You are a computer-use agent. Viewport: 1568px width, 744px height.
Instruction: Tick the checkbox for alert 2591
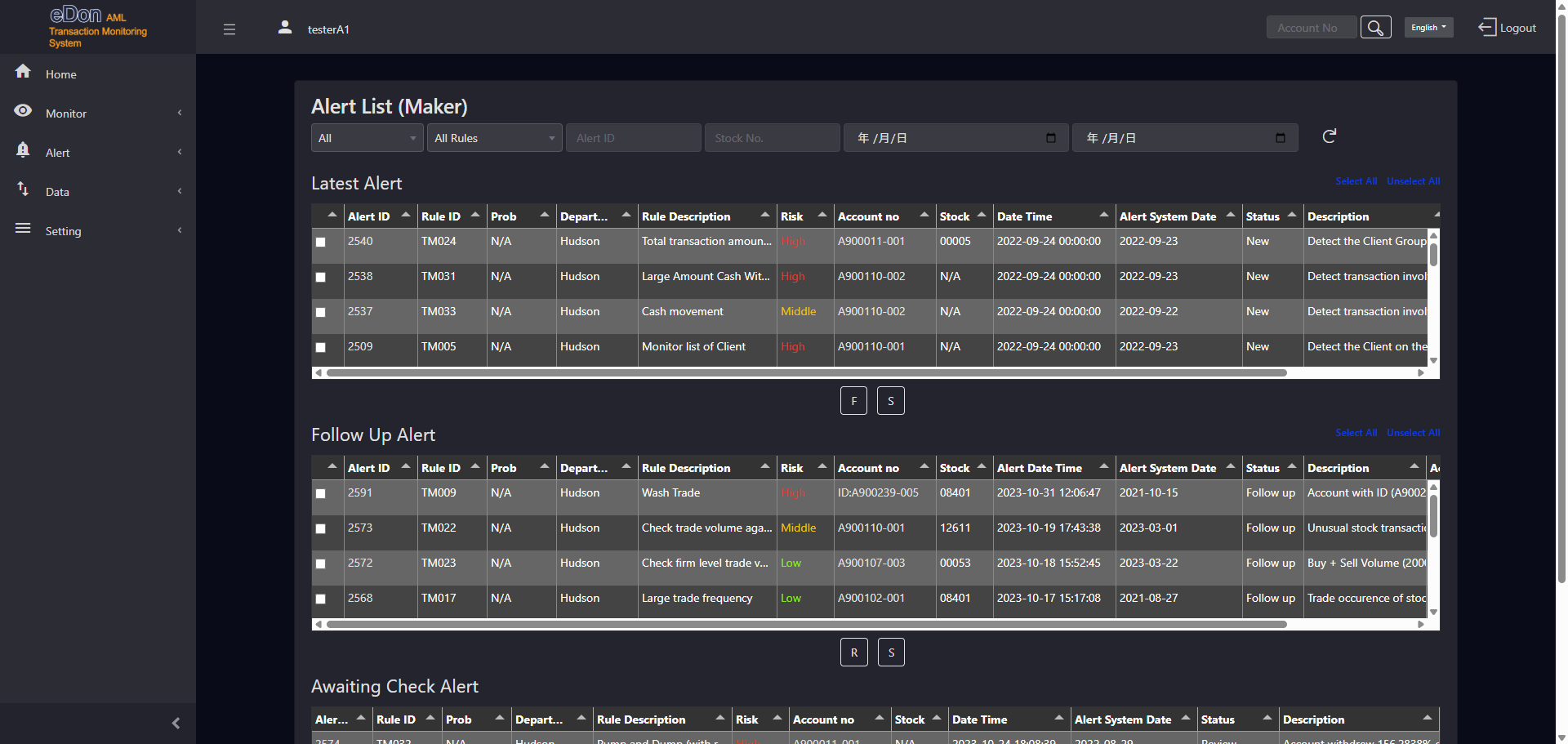pyautogui.click(x=320, y=494)
